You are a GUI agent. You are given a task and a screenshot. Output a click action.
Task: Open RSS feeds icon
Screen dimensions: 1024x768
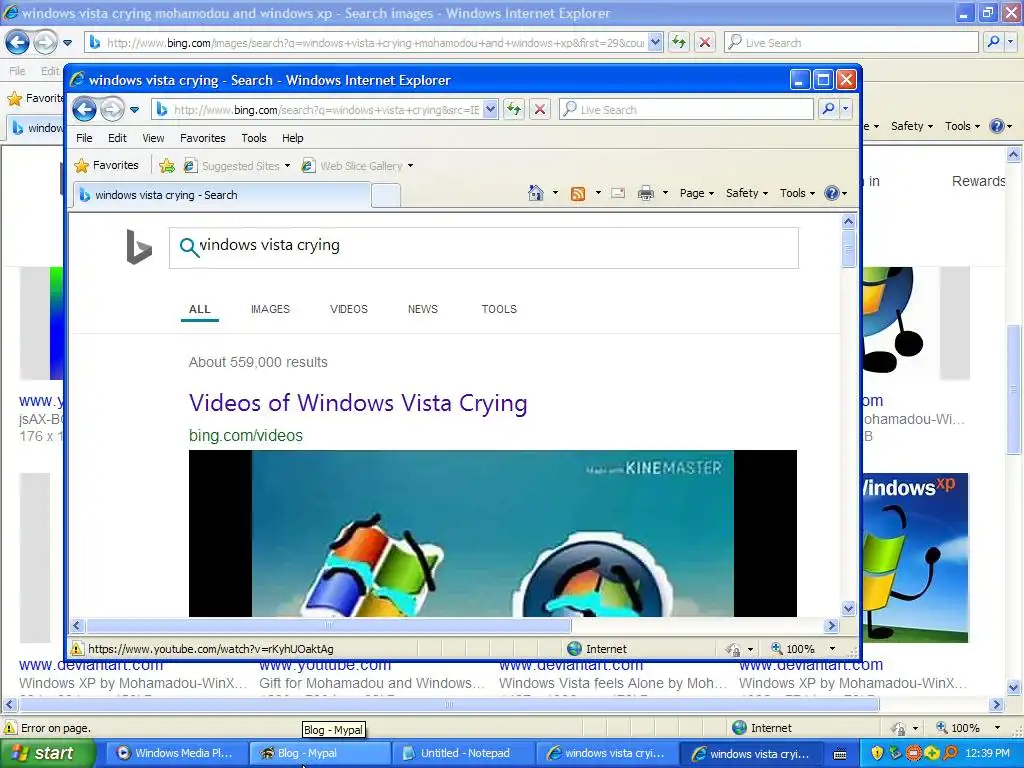click(578, 193)
